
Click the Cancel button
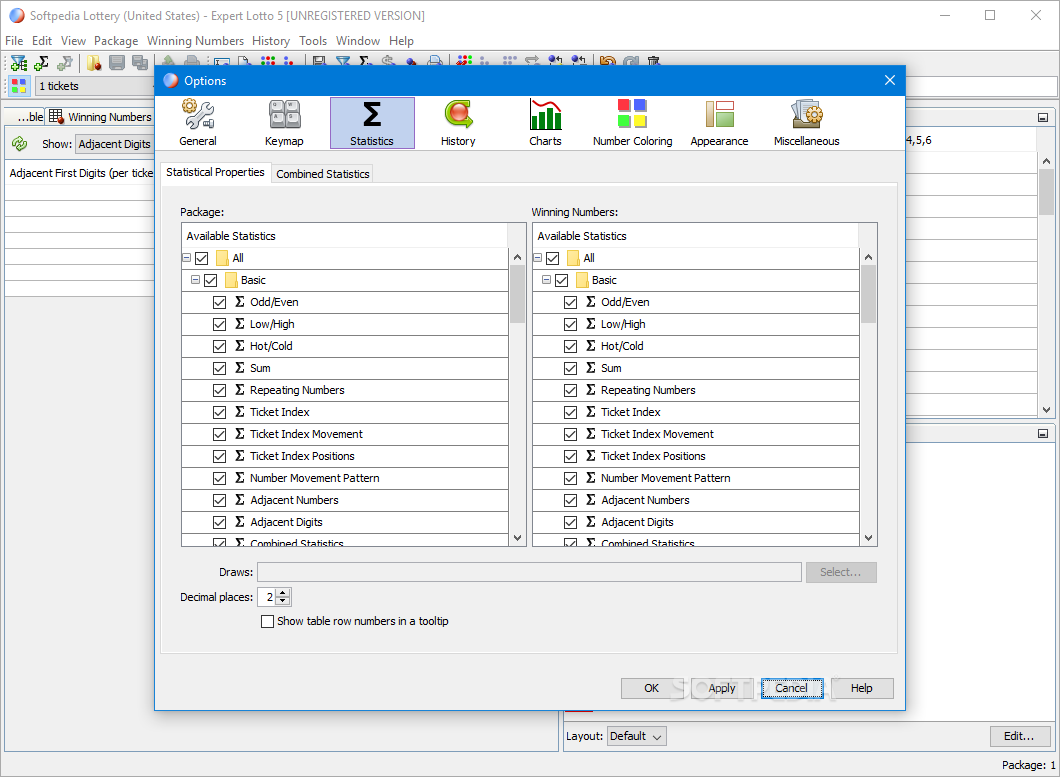point(792,688)
